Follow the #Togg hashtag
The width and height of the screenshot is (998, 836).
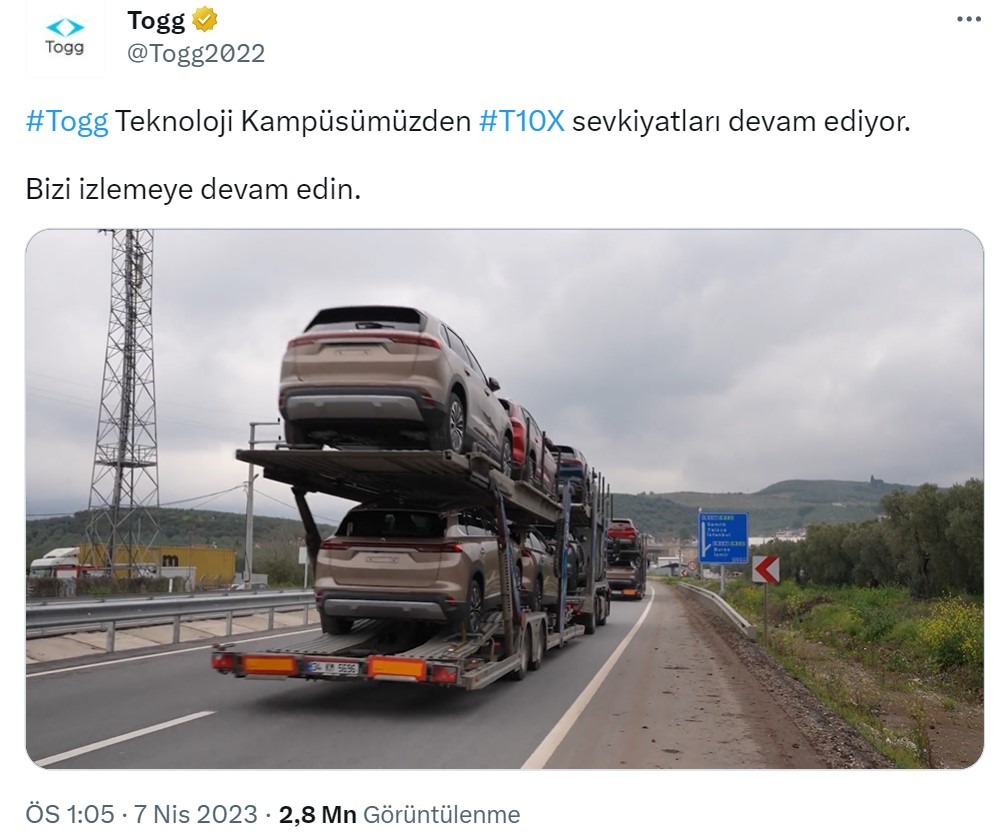coord(67,121)
